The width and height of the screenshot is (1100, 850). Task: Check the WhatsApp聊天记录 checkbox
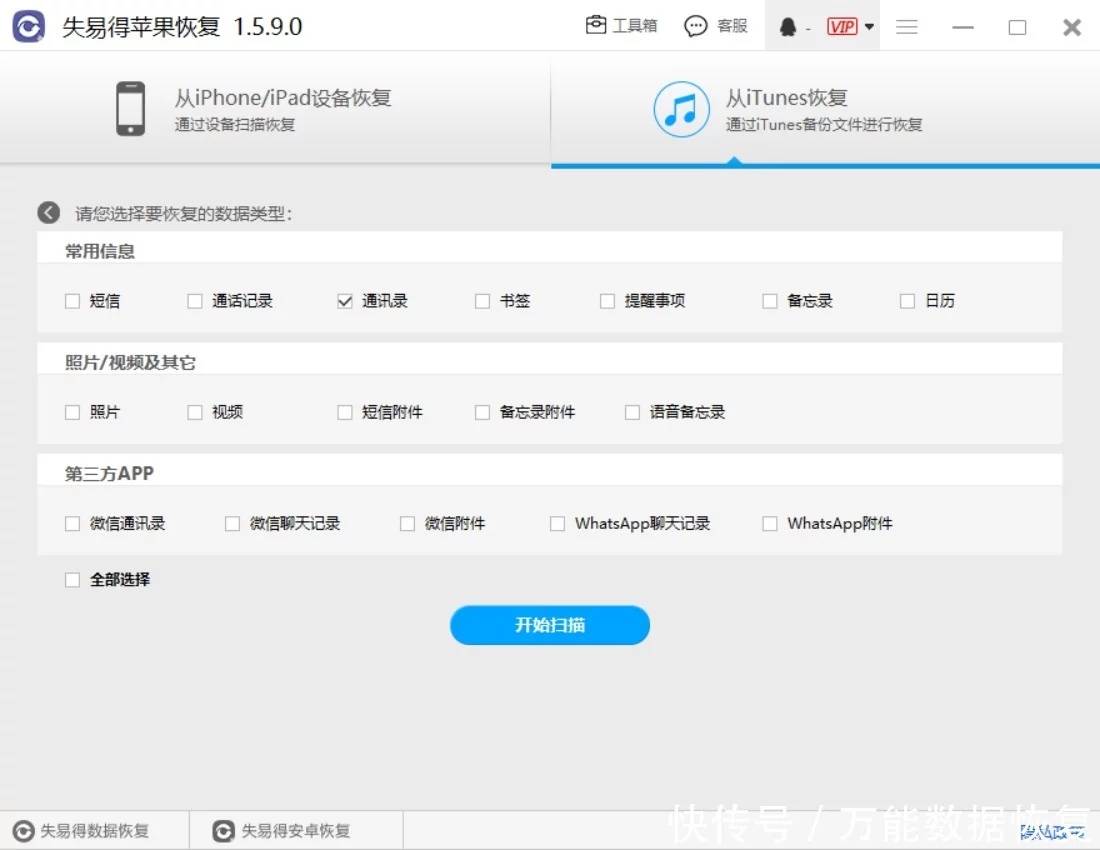[557, 522]
